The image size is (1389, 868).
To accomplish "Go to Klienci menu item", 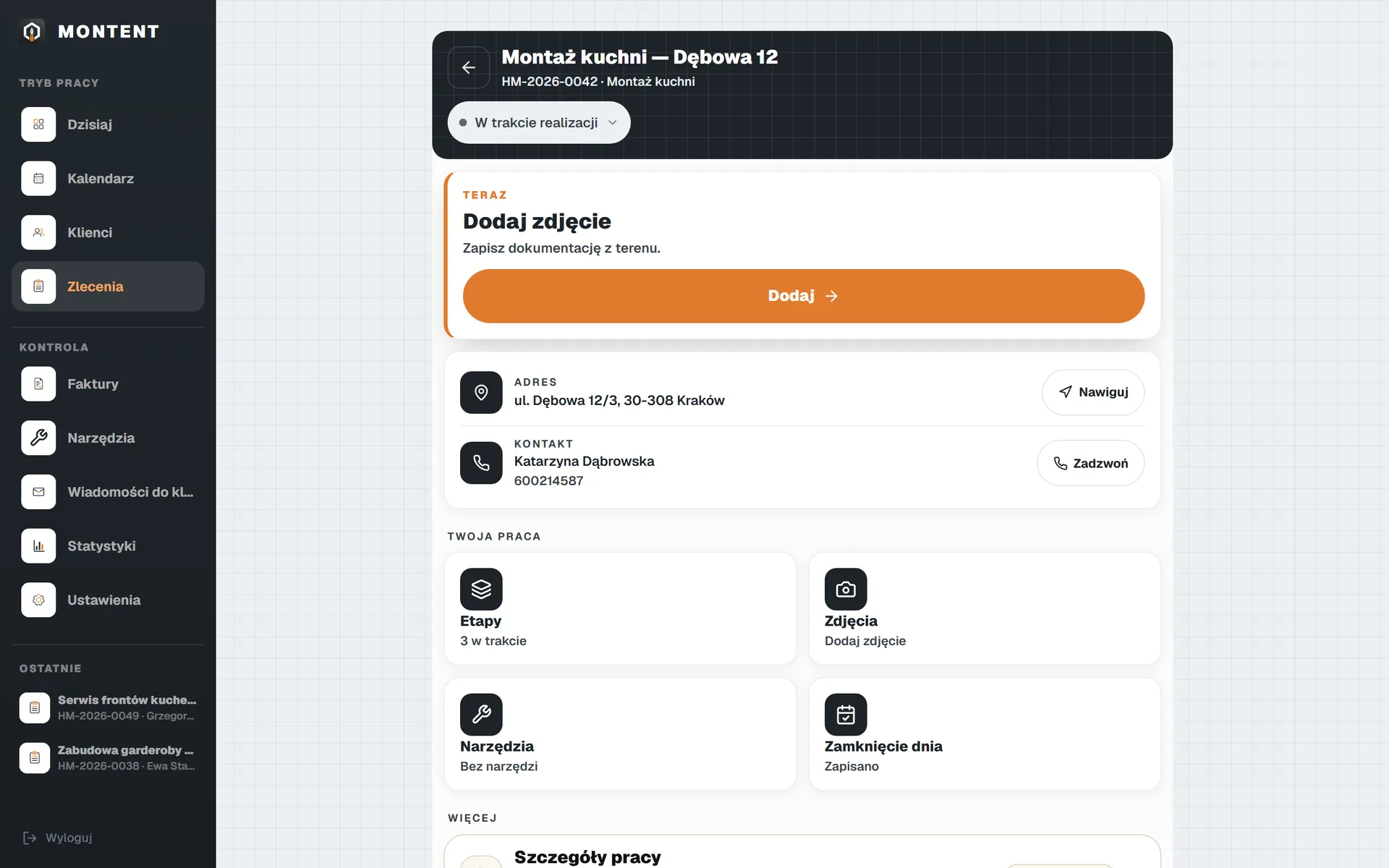I will click(x=108, y=232).
